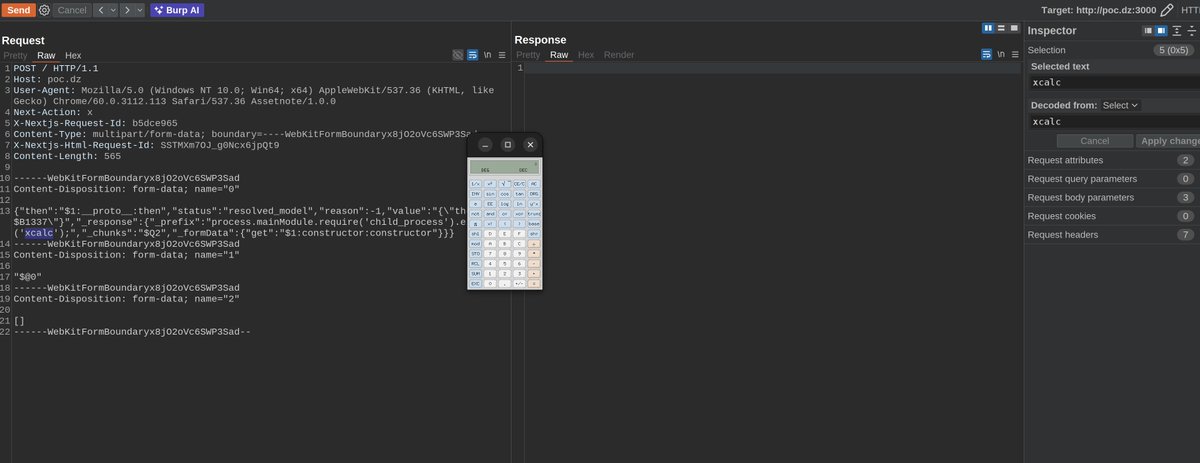
Task: Dock Inspector panel to right layout
Action: [1162, 31]
